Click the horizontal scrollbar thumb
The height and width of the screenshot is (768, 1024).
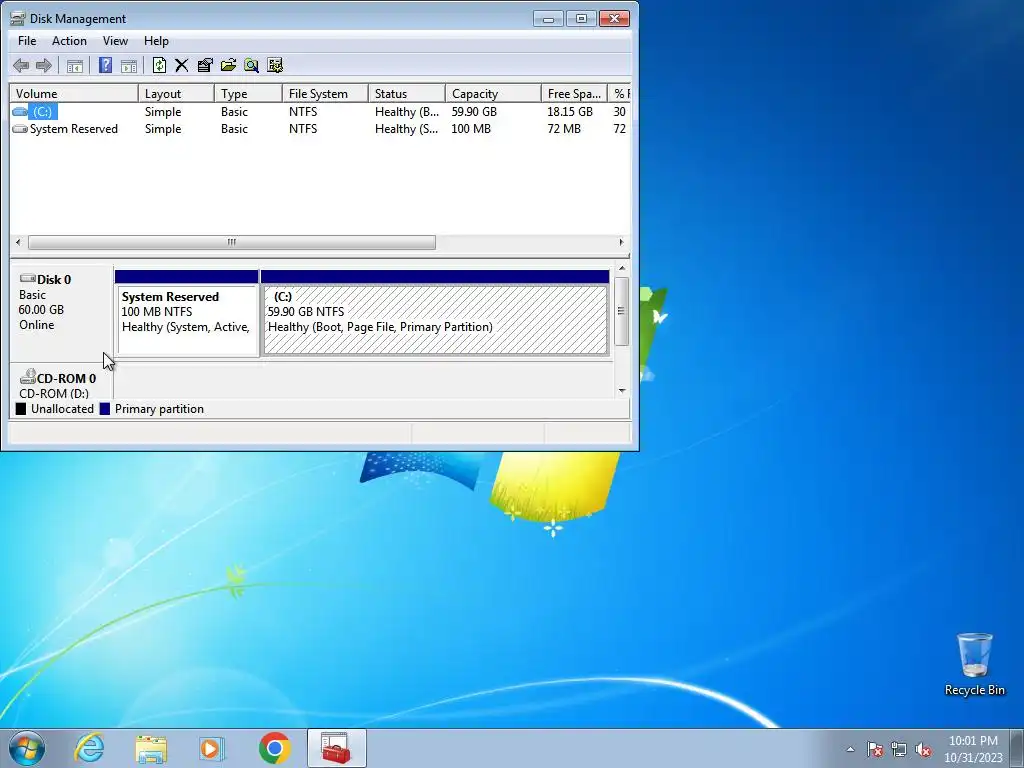coord(232,242)
